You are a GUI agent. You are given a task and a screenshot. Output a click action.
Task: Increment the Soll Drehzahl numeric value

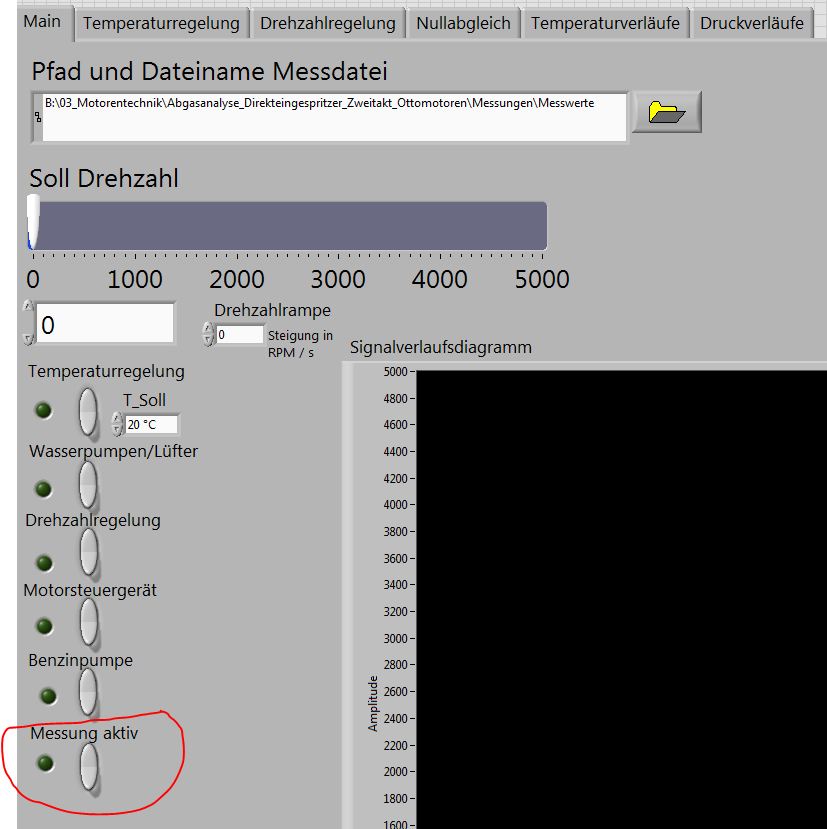click(29, 306)
